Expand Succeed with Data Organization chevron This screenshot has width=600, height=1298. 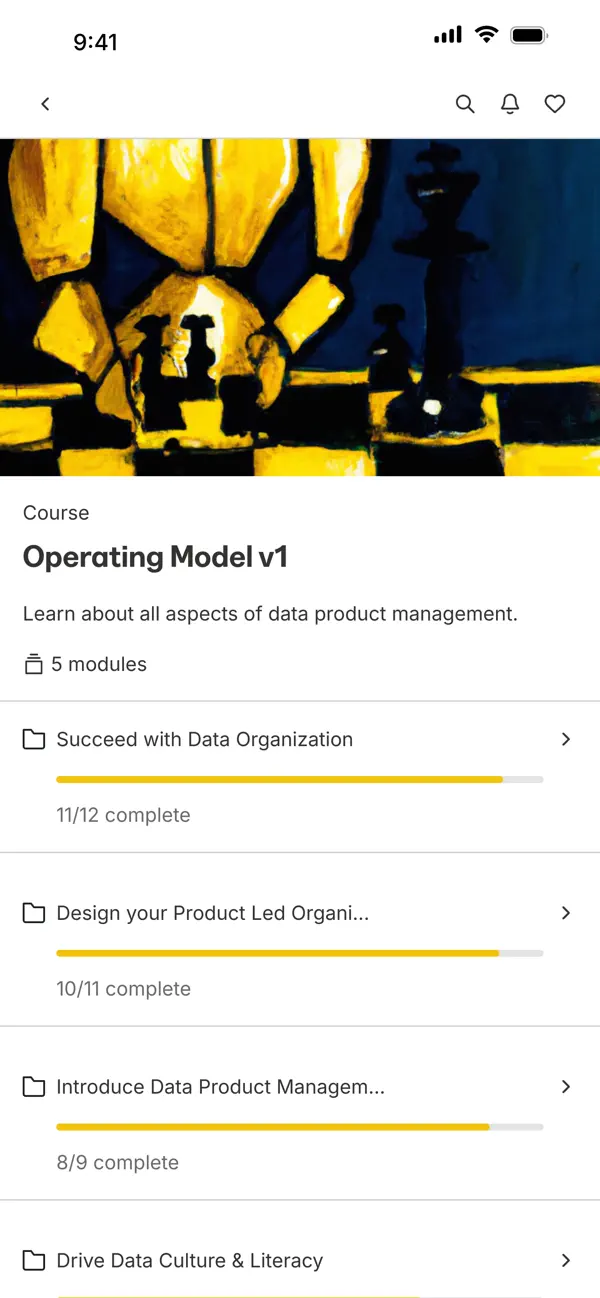pos(566,739)
